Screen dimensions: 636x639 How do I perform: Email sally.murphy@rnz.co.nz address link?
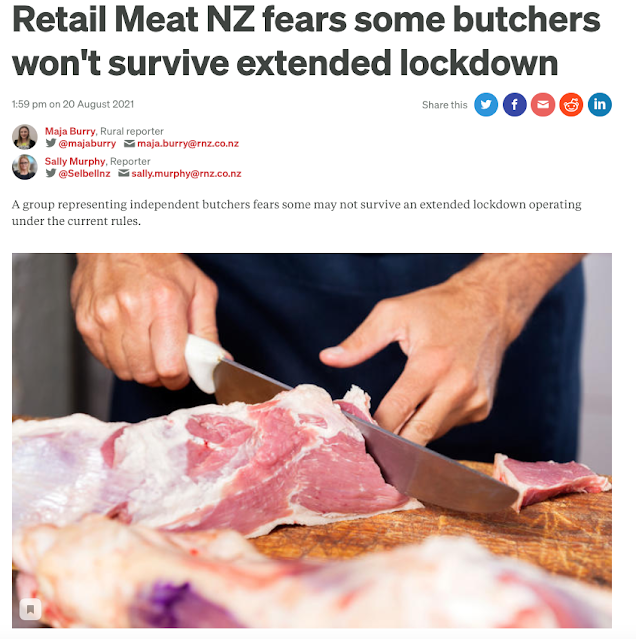coord(186,174)
